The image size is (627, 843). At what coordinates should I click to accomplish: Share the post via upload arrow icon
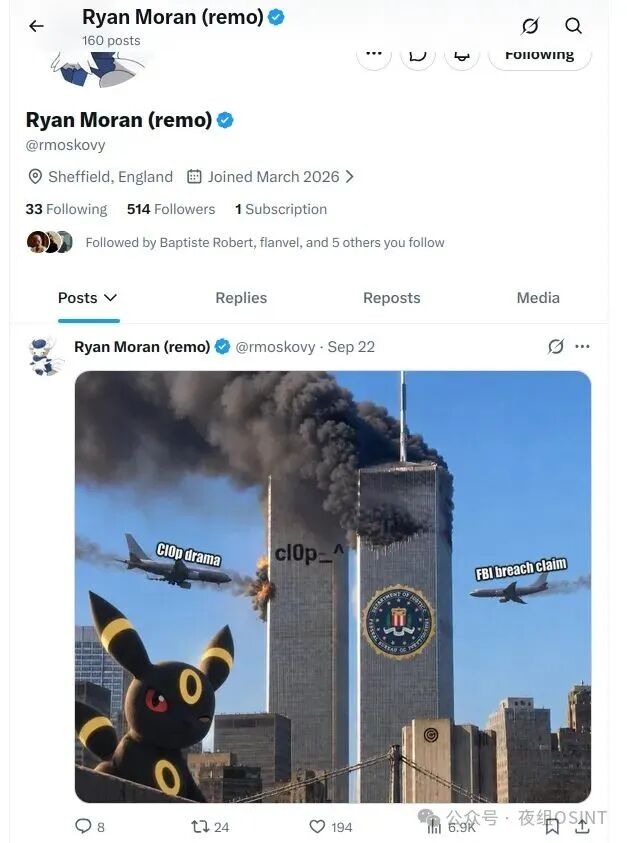tap(582, 827)
